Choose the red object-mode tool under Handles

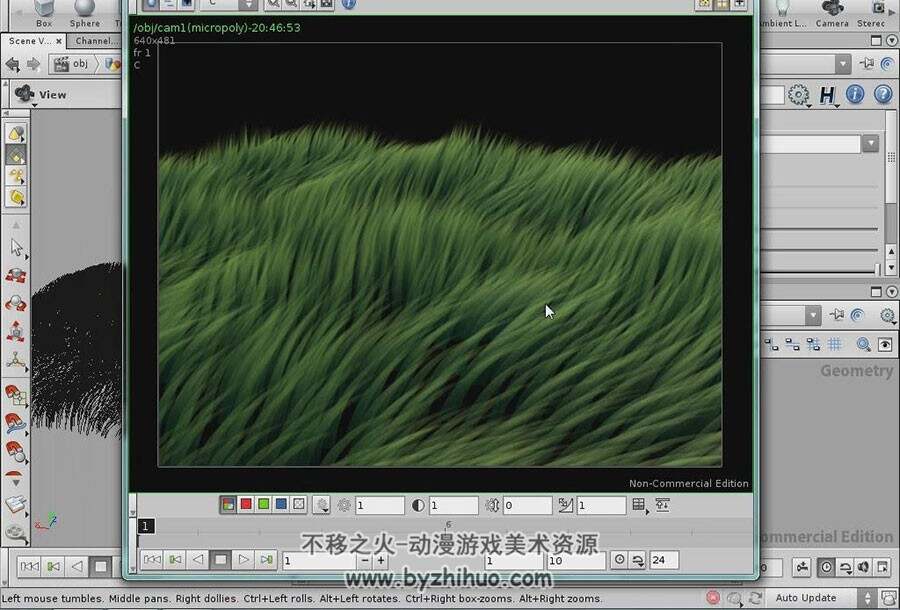pos(16,395)
